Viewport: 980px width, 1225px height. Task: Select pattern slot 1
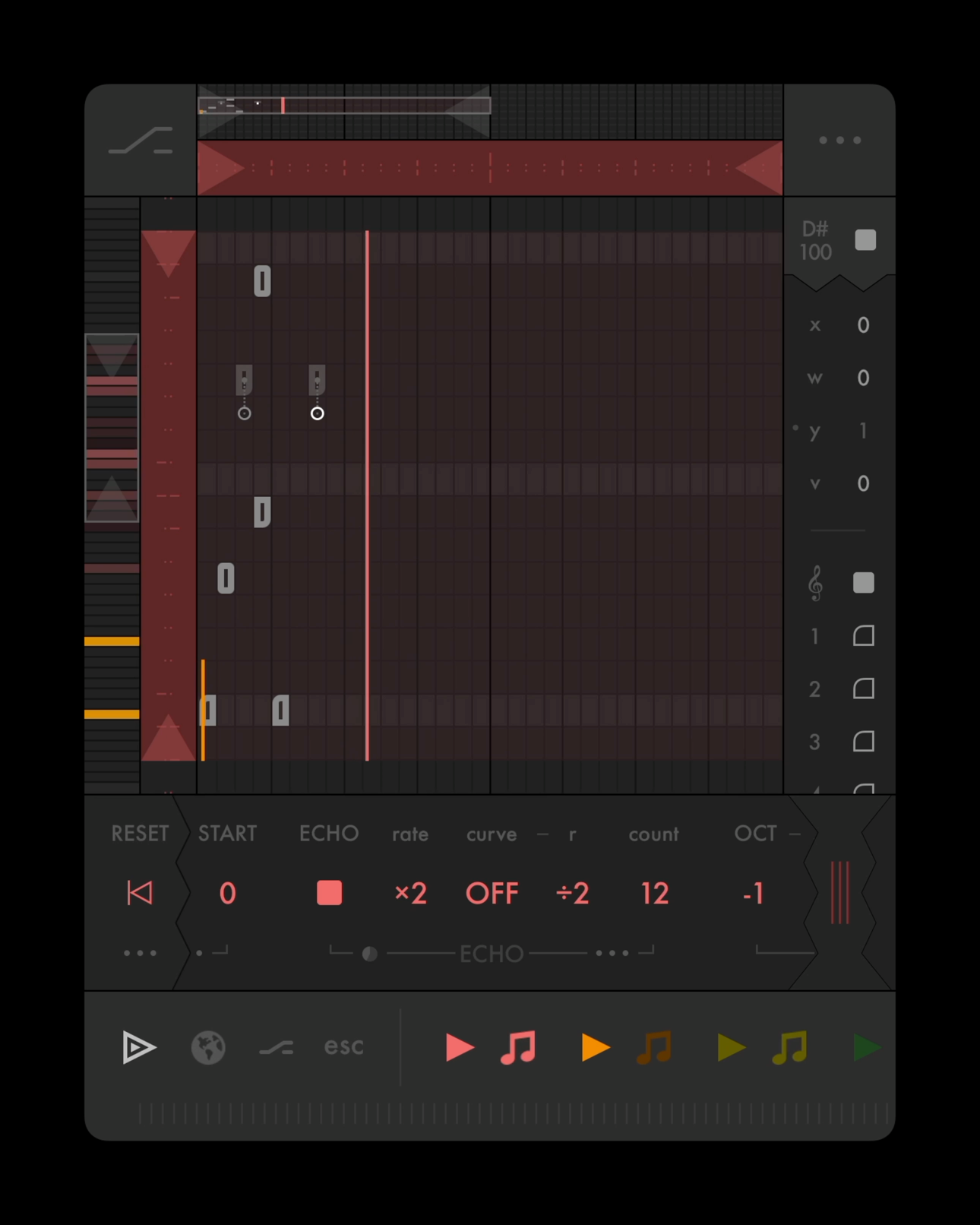(864, 636)
